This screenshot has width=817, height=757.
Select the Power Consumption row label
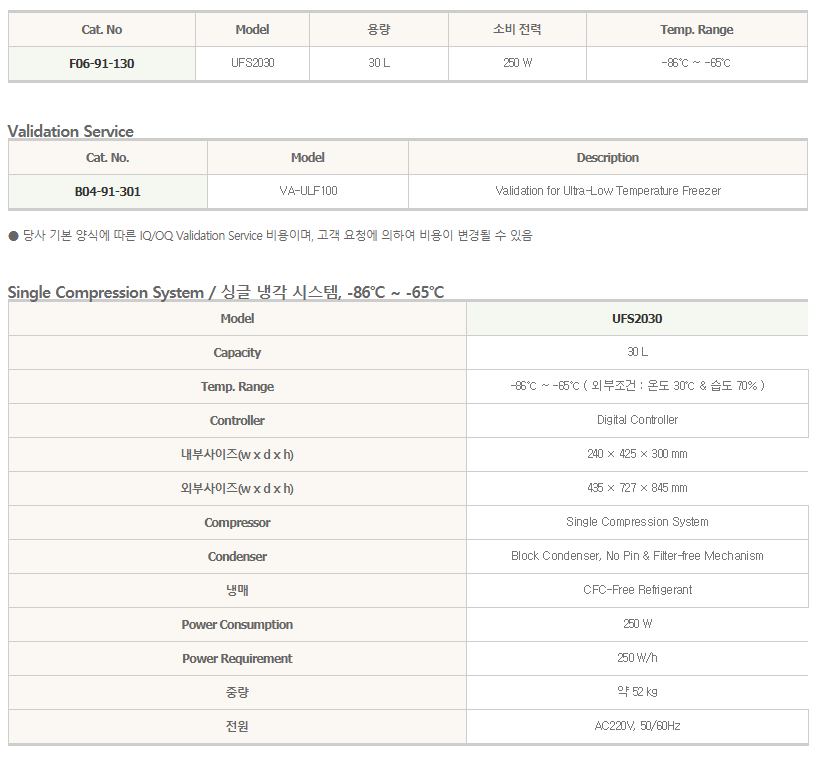[x=237, y=625]
